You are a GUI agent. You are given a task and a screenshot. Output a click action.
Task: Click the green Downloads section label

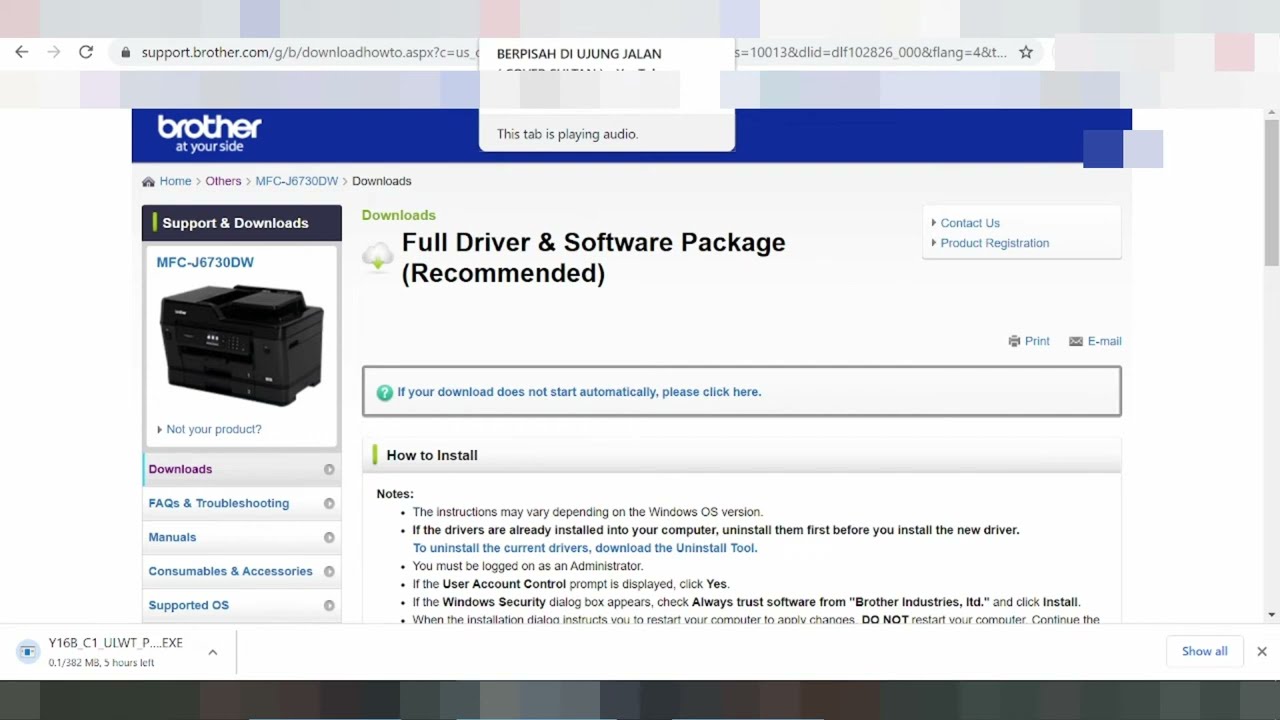[x=399, y=215]
